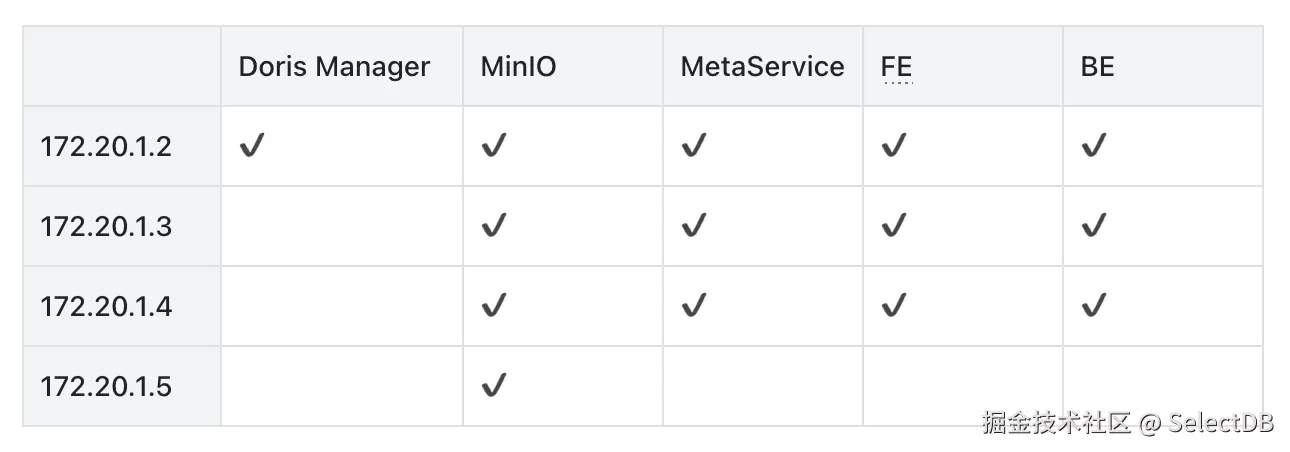Click the empty Doris Manager cell for 172.20.1.4

coord(342,306)
